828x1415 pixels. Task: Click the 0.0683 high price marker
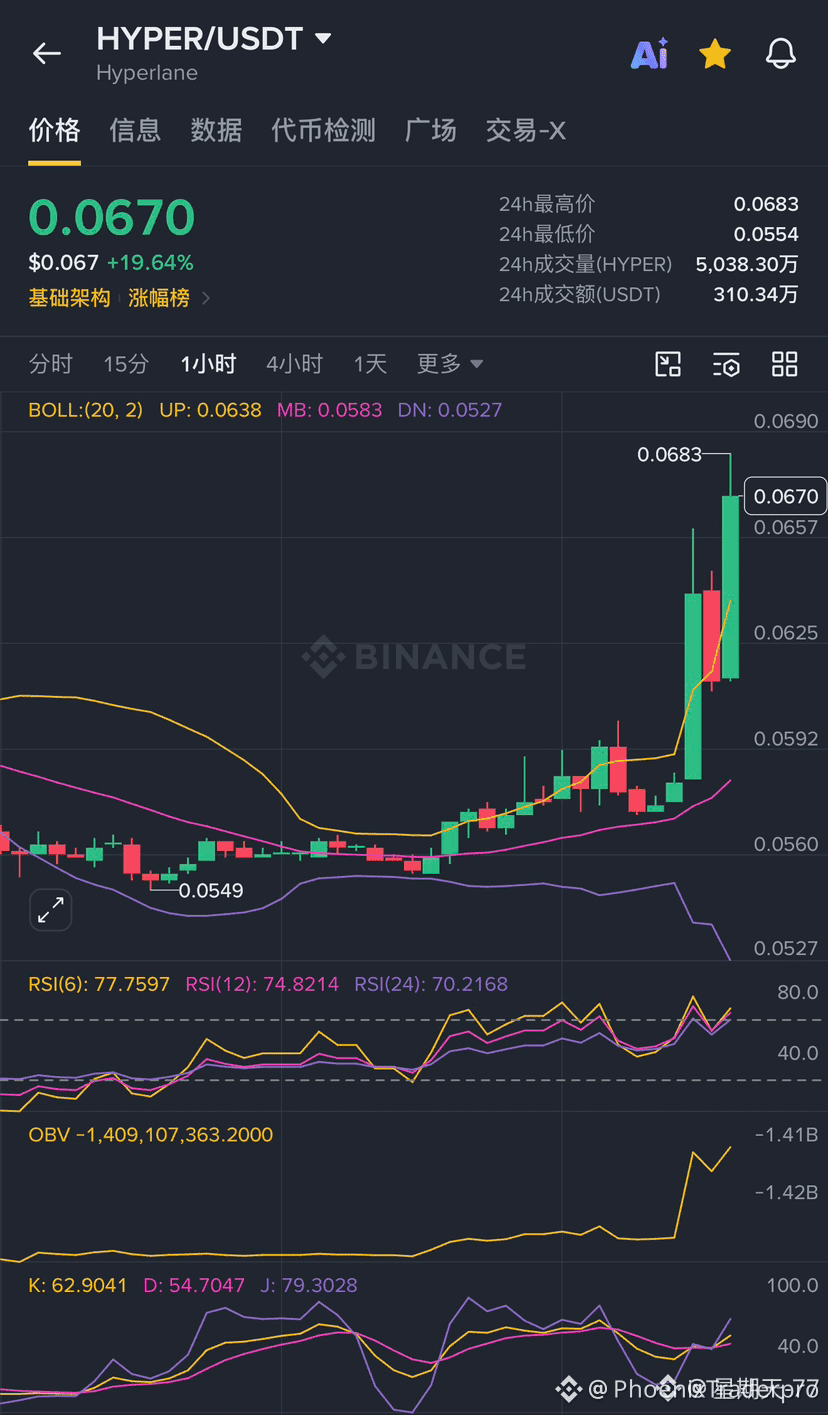click(x=670, y=455)
